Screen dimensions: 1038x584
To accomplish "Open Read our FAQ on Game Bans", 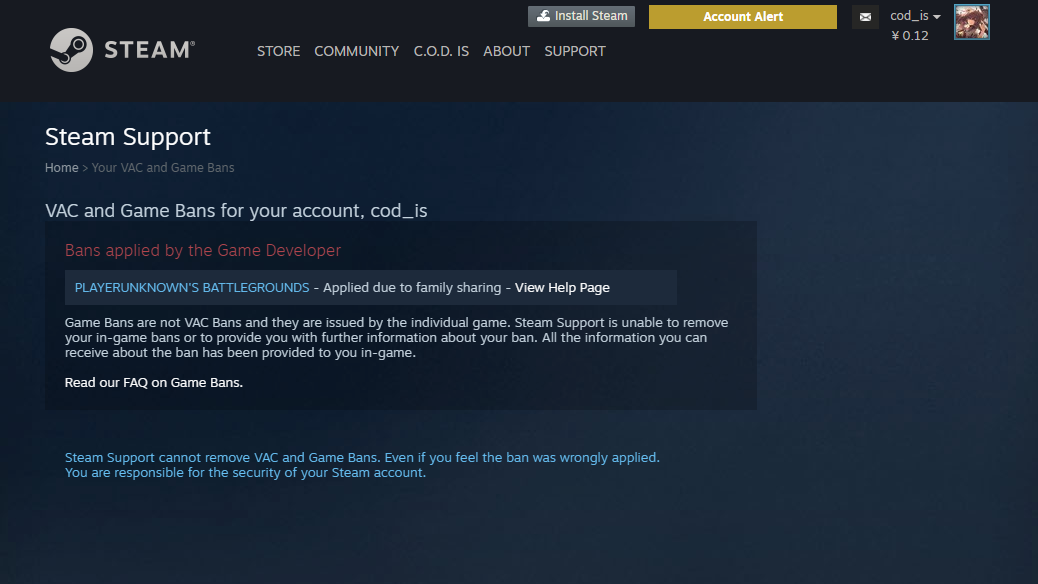I will coord(154,382).
